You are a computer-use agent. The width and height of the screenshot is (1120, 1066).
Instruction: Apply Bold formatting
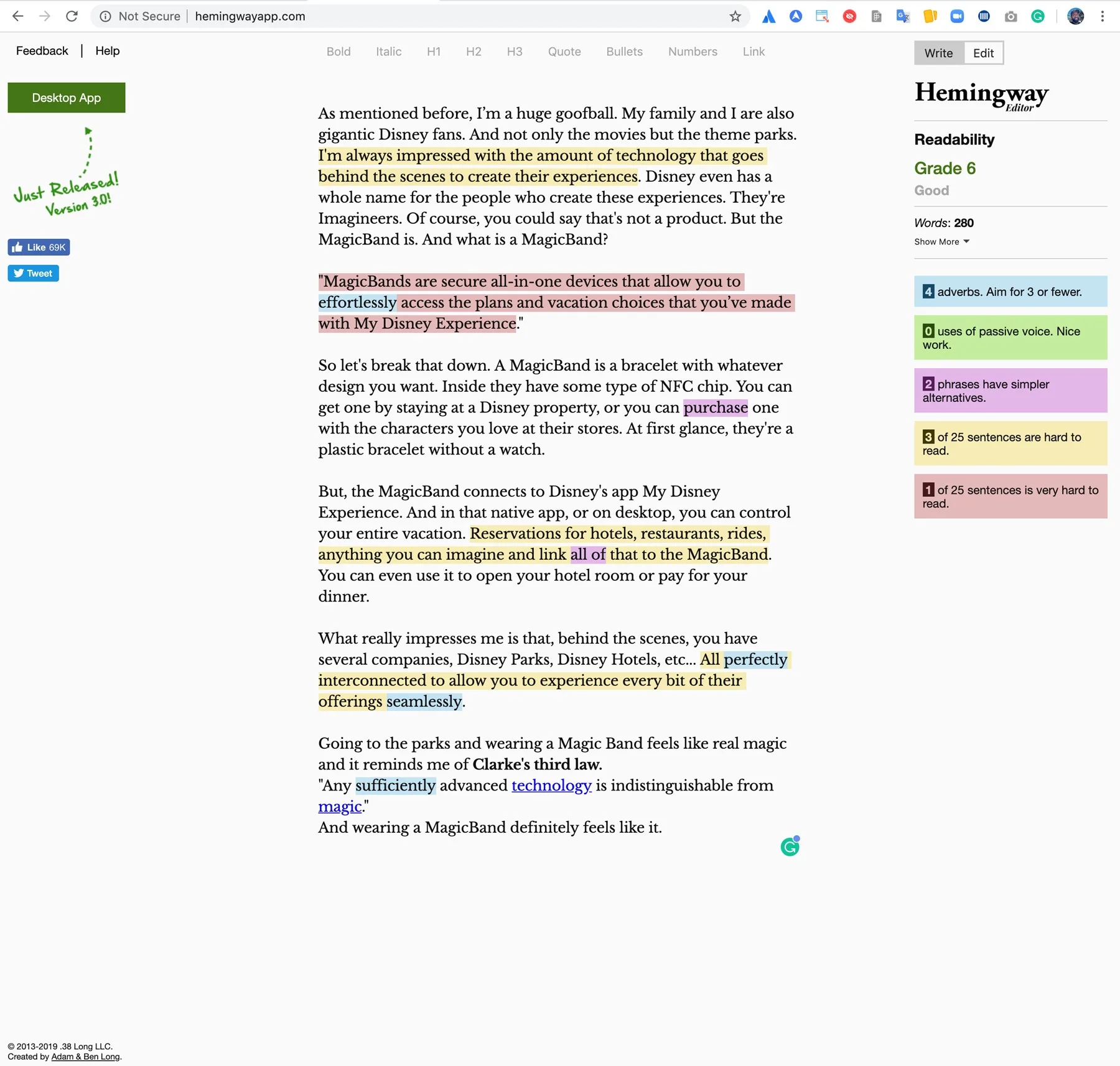tap(338, 52)
